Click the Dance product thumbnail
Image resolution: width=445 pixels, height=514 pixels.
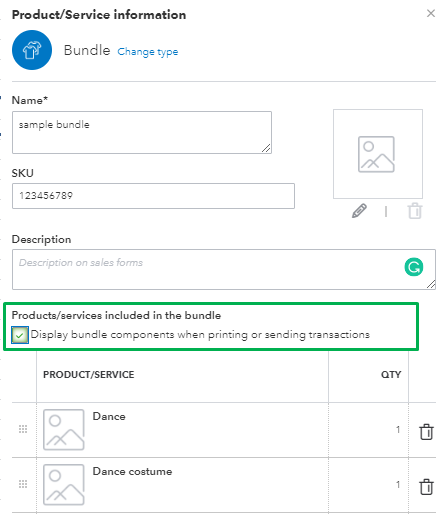click(64, 430)
